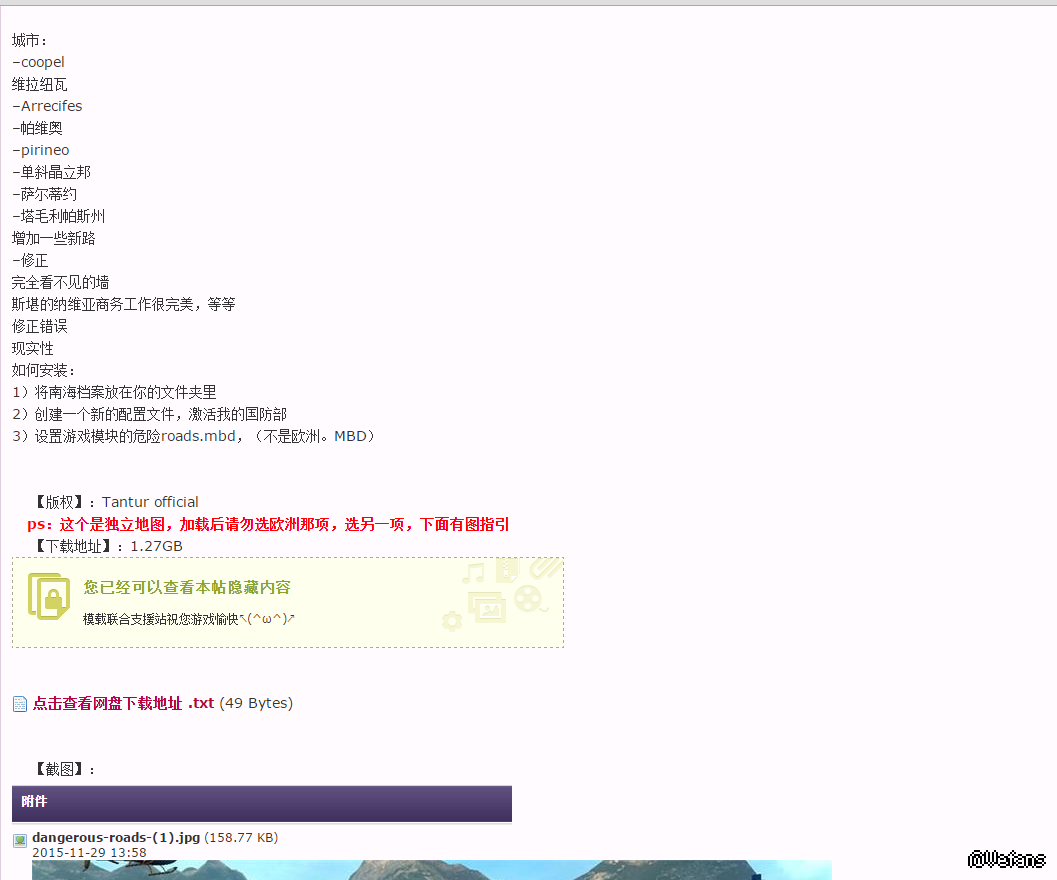This screenshot has height=880, width=1057.
Task: Click the 城市: heading
Action: point(30,40)
